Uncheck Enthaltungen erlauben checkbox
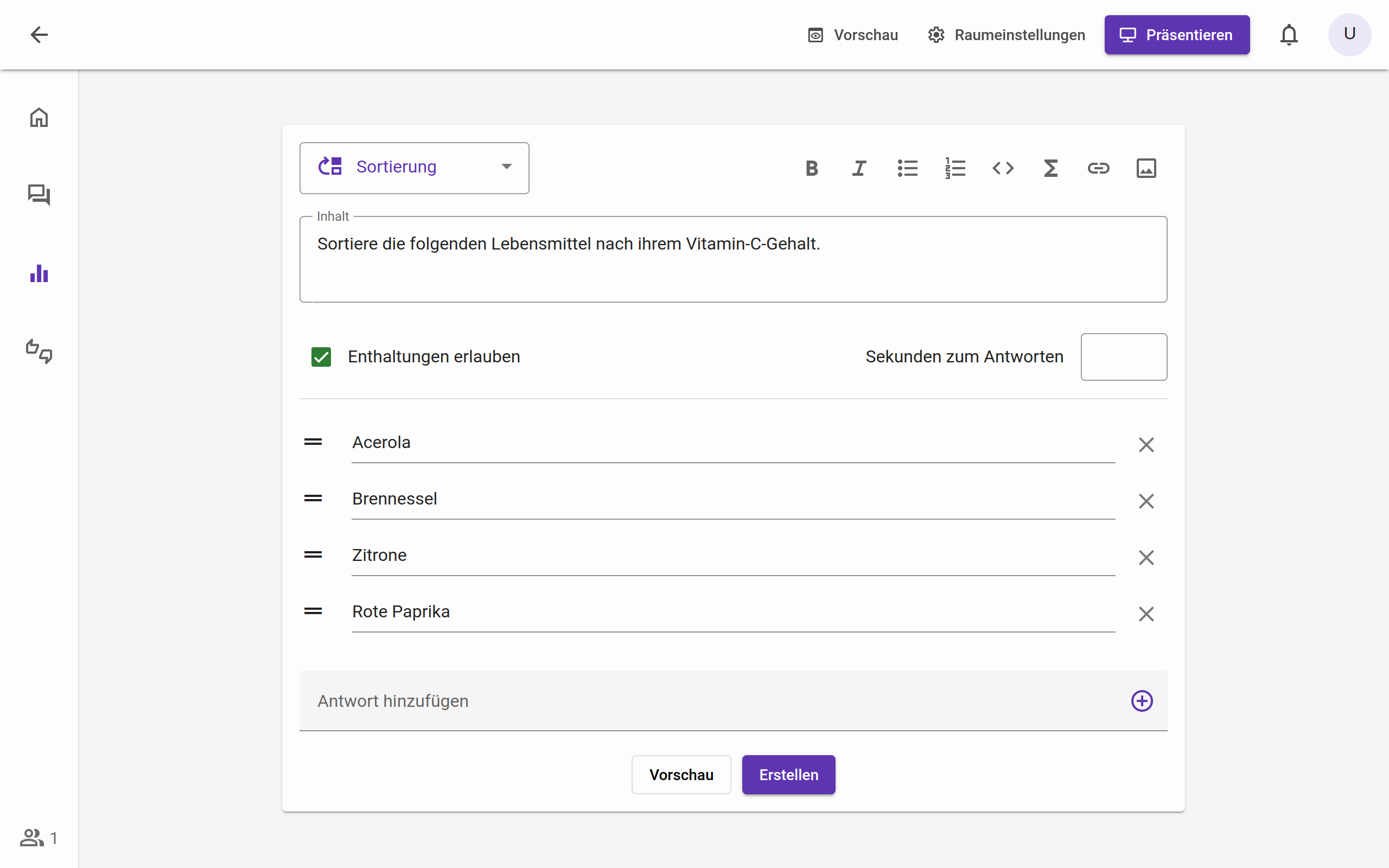 [321, 357]
